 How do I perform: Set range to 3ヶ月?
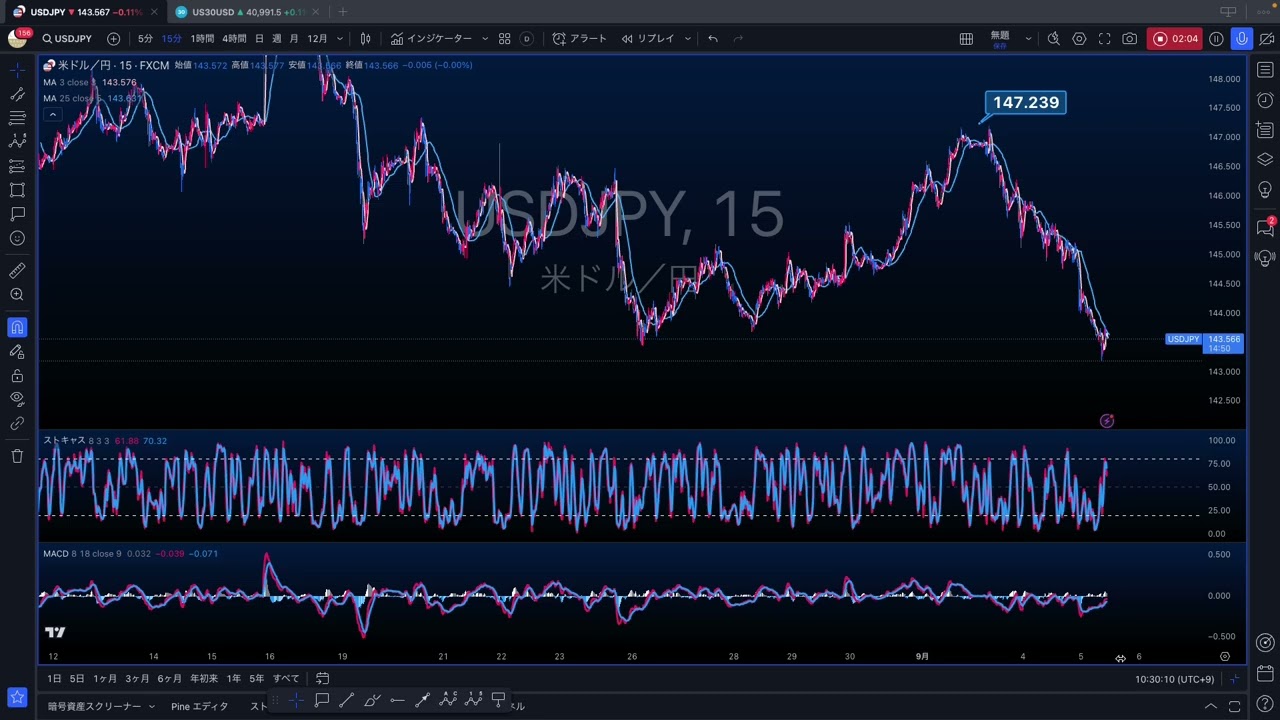[137, 679]
